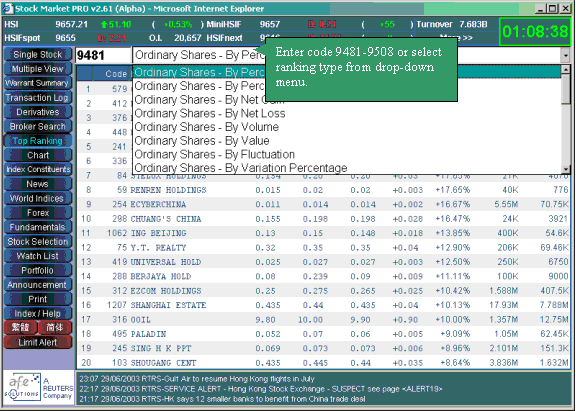
Task: Open the Transaction Log
Action: 37,98
